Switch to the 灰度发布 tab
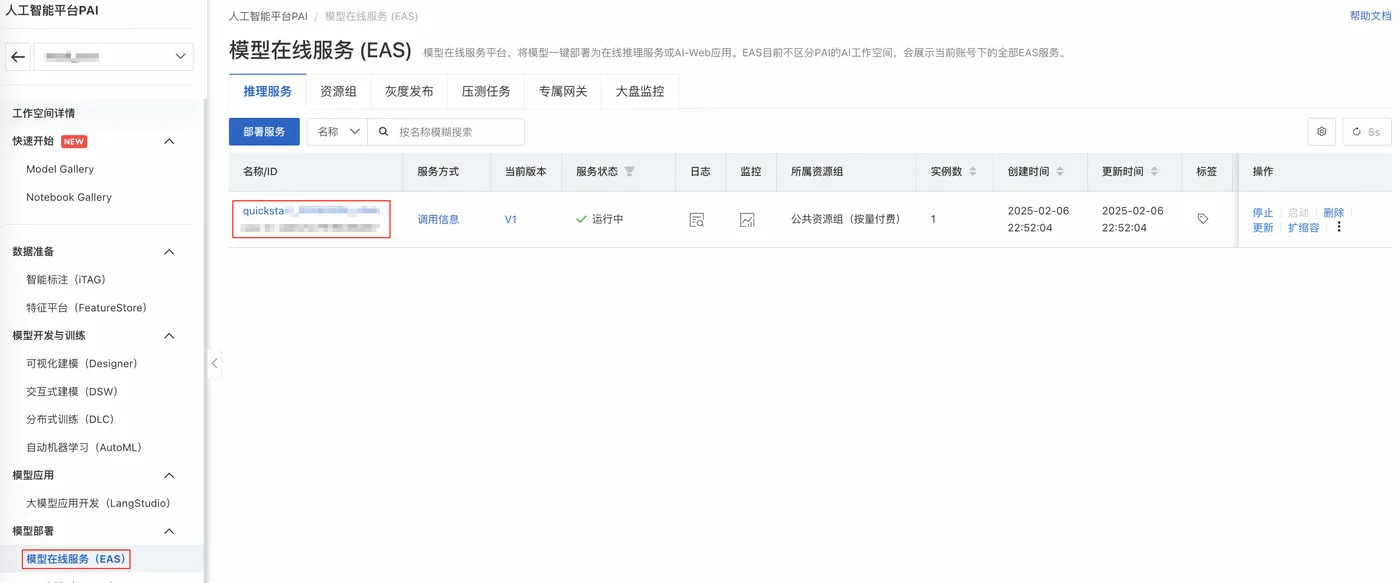This screenshot has height=583, width=1400. (409, 91)
